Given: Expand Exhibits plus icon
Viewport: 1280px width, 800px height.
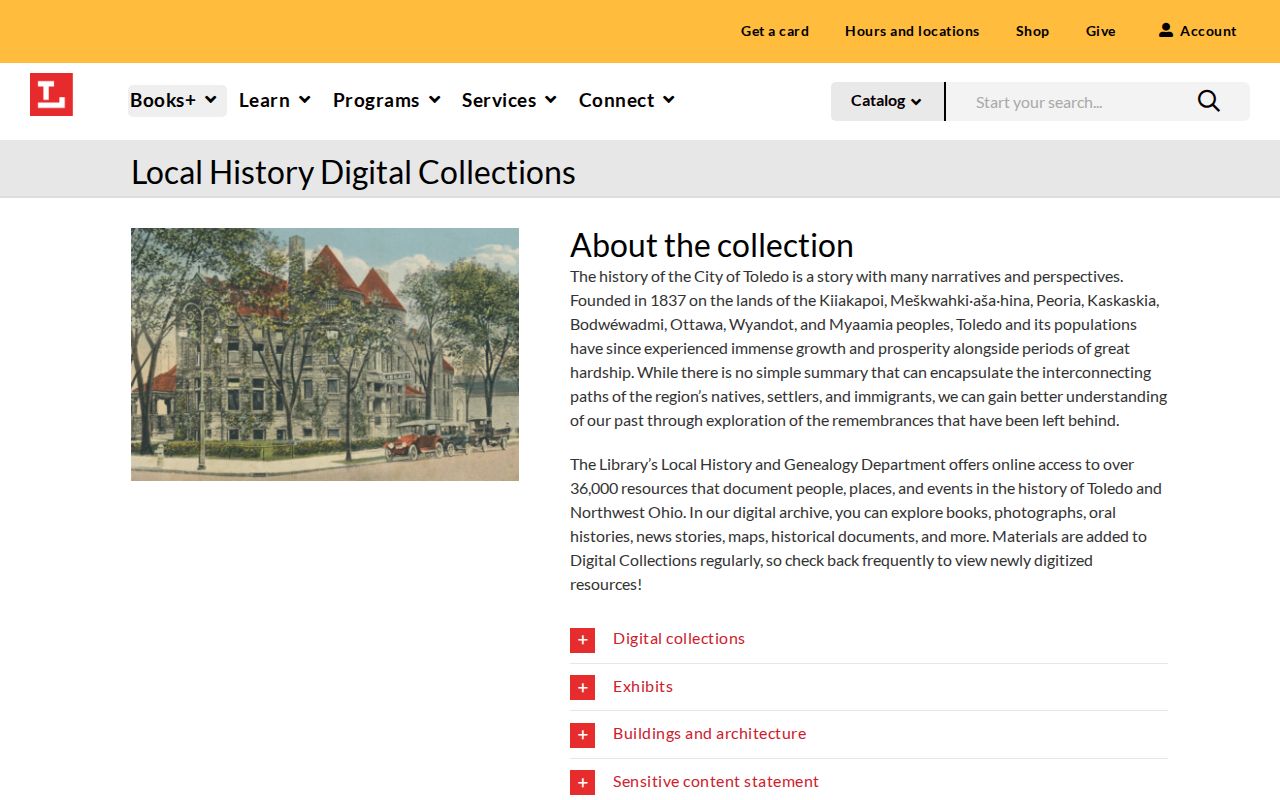Looking at the screenshot, I should click(582, 687).
